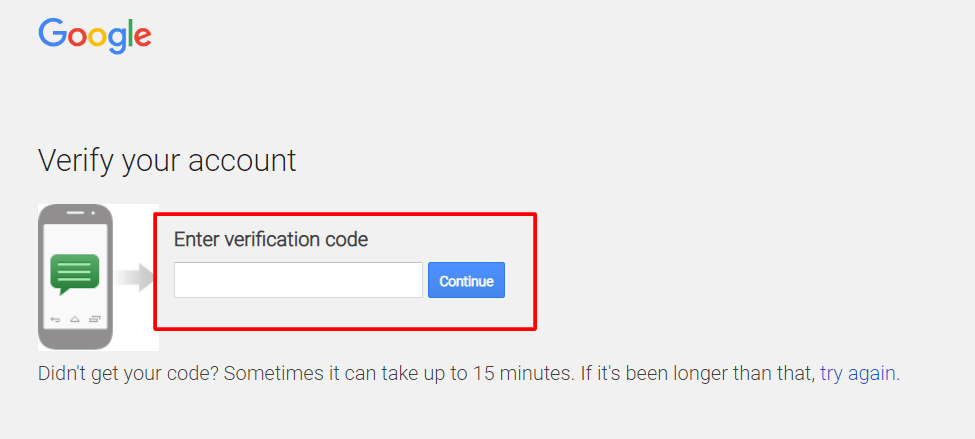The image size is (975, 439).
Task: Focus the verification code input field
Action: 298,280
